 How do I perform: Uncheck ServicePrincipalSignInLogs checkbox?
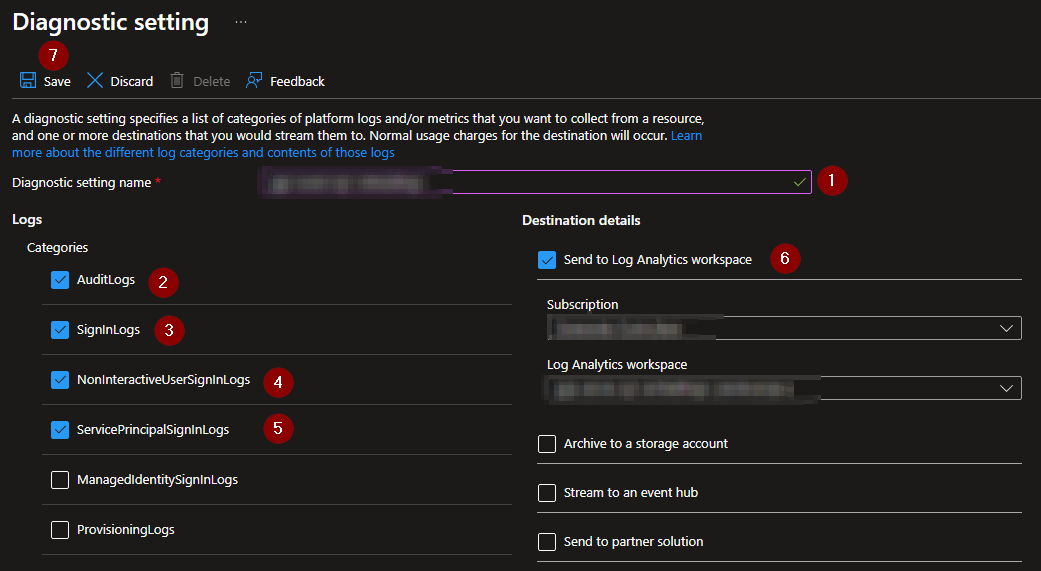click(60, 430)
